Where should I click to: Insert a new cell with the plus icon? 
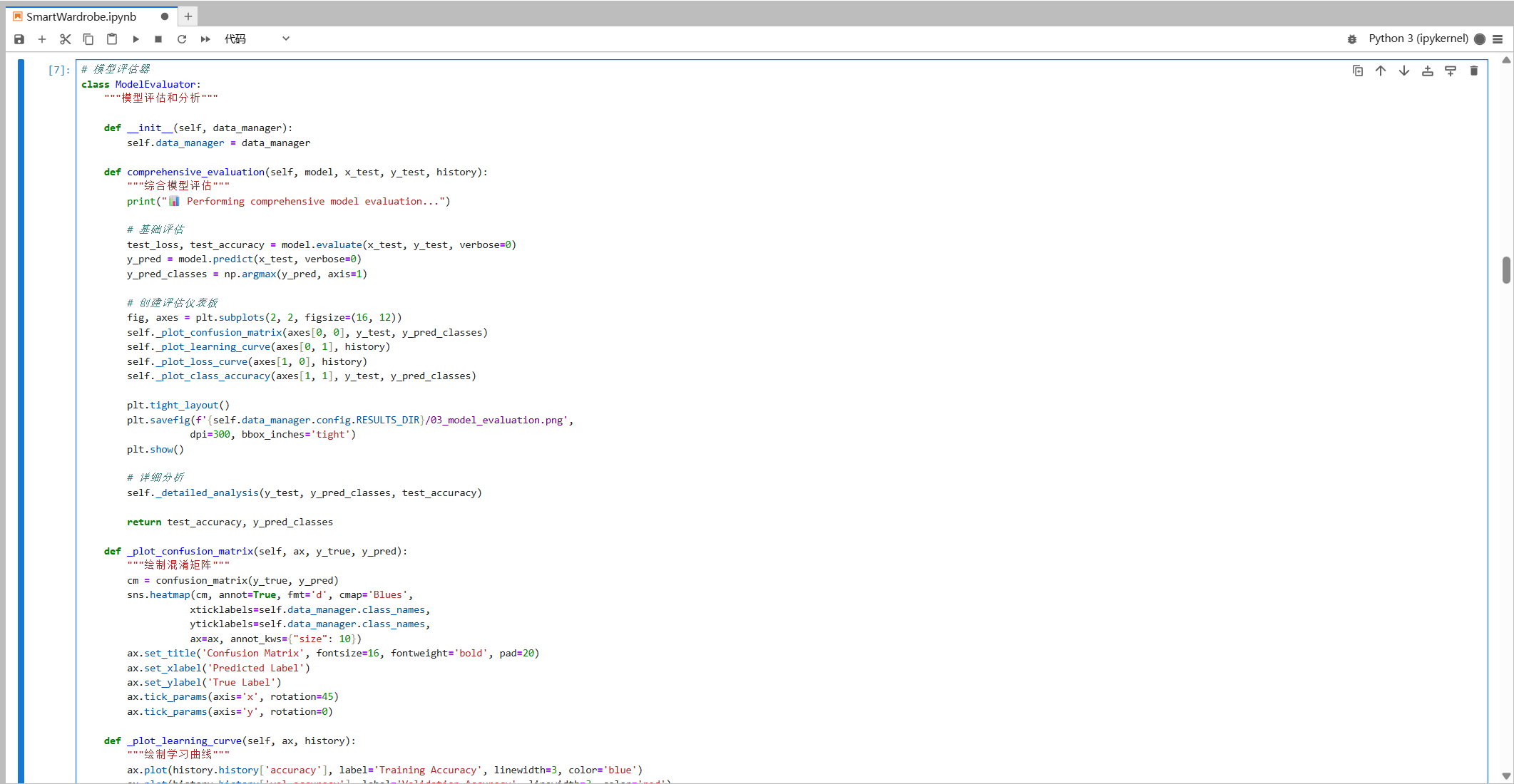42,39
